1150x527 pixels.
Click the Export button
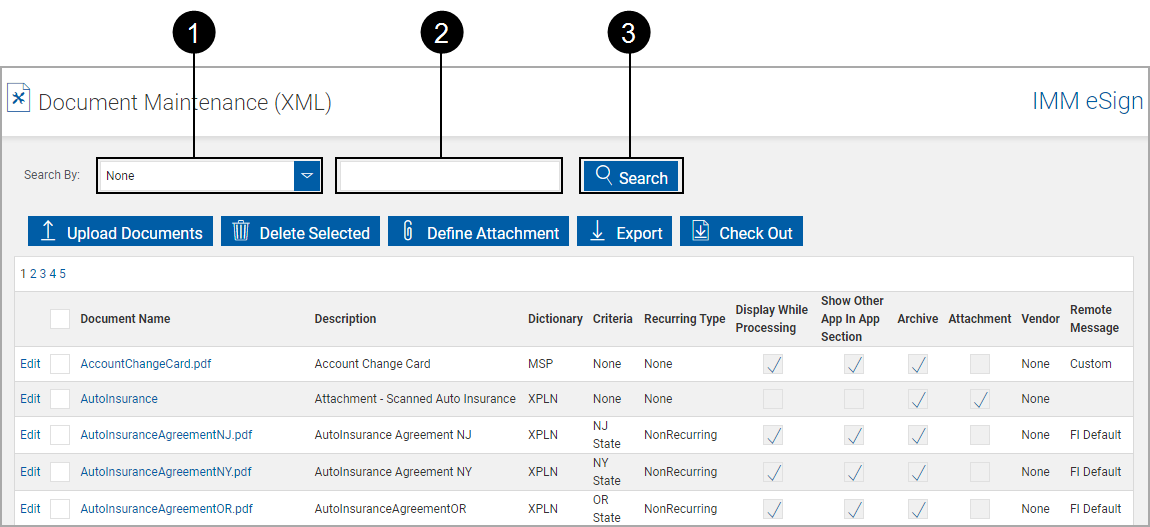tap(624, 232)
